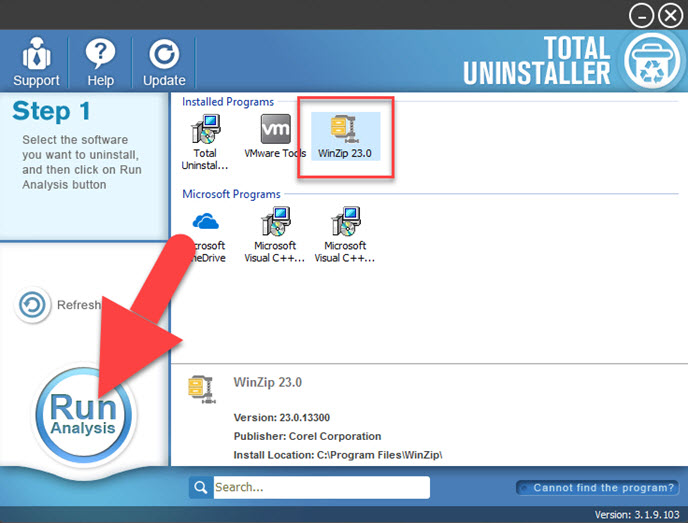
Task: Select the Total Uninstaller program icon
Action: (205, 142)
